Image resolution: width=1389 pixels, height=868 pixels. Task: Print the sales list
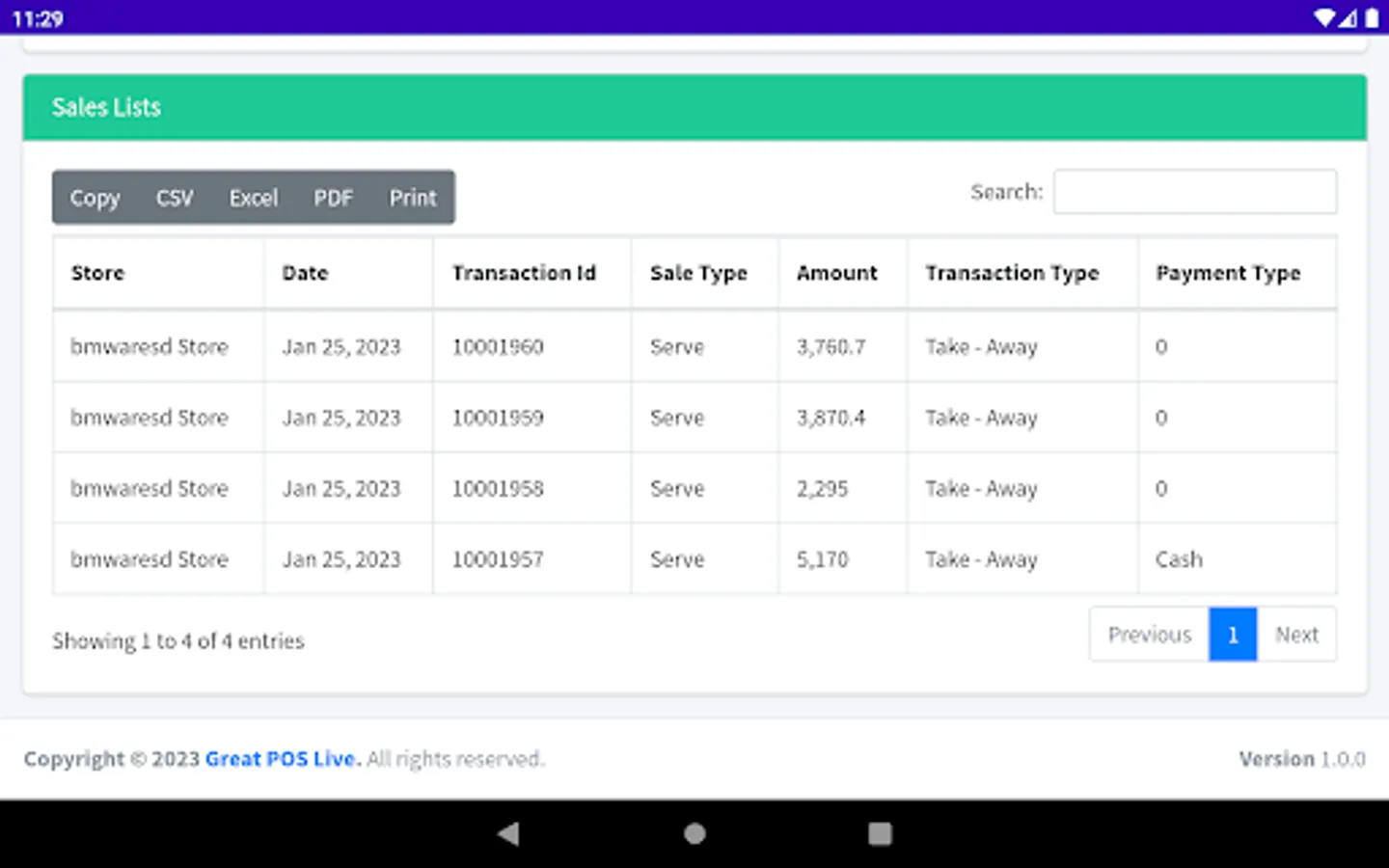(x=413, y=198)
